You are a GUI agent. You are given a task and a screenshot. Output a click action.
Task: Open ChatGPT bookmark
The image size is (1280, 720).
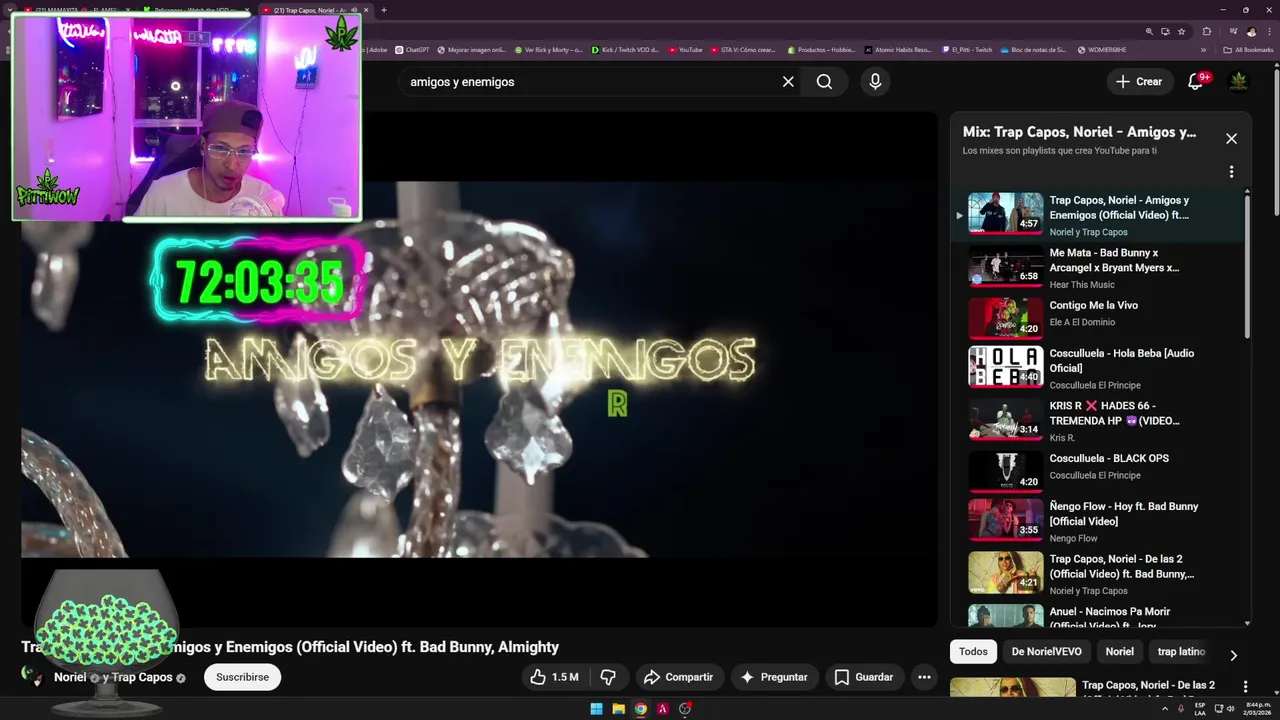pyautogui.click(x=412, y=49)
